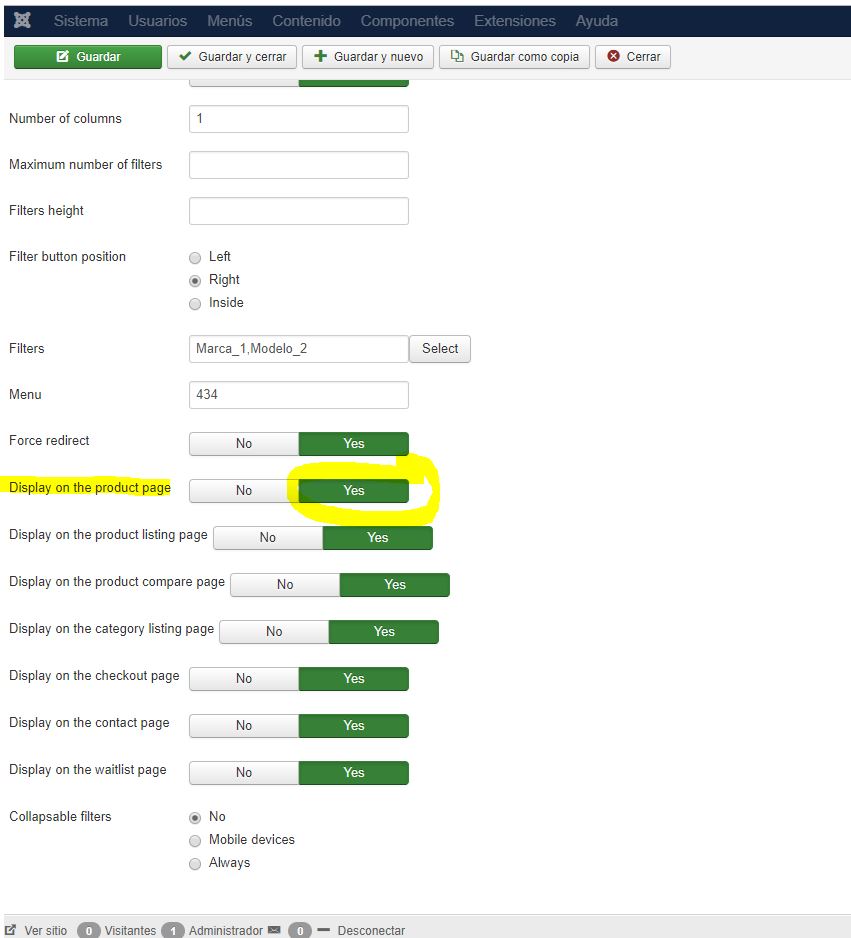851x938 pixels.
Task: Set Display on product compare page to Yes
Action: tap(395, 584)
